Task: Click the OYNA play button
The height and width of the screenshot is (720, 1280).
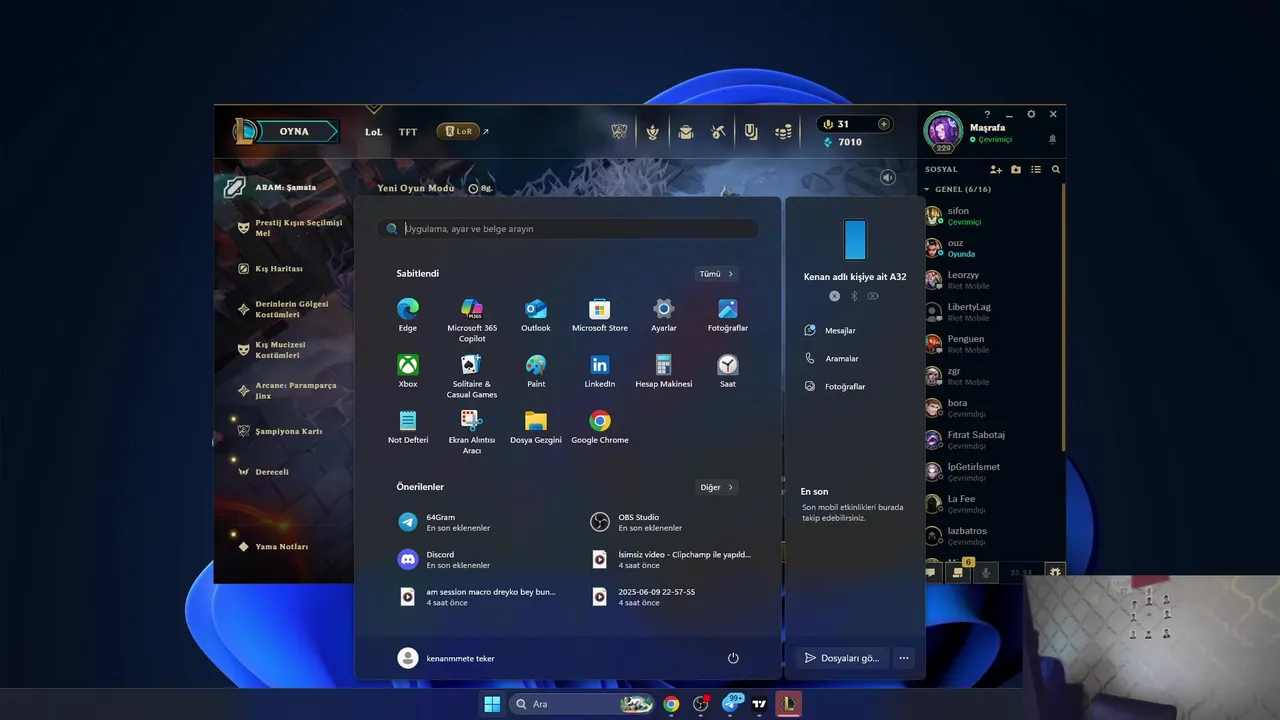Action: [x=294, y=132]
